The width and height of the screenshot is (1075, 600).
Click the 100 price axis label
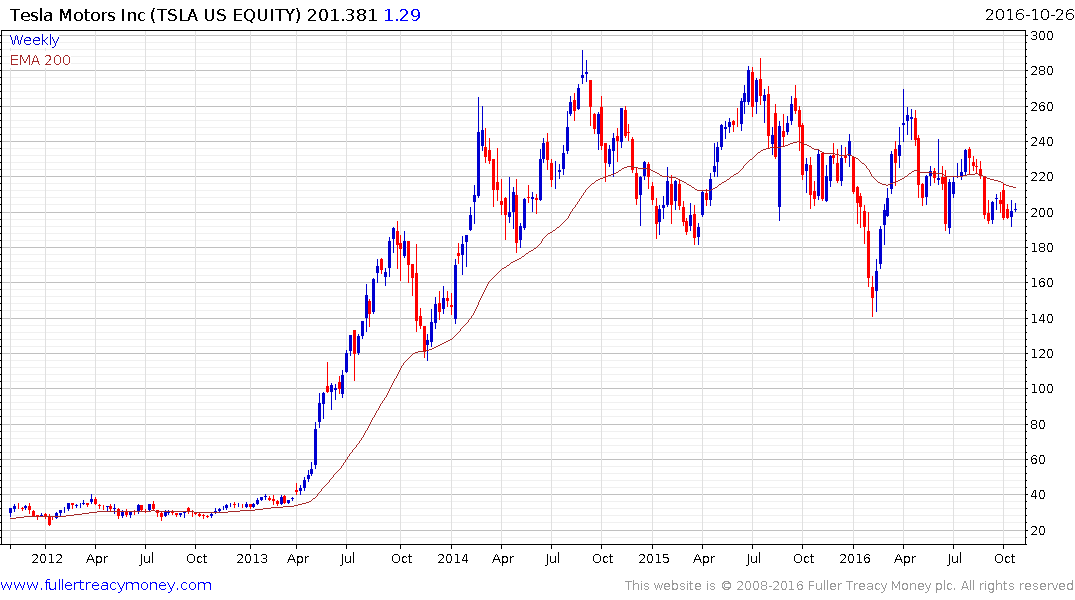click(1042, 389)
